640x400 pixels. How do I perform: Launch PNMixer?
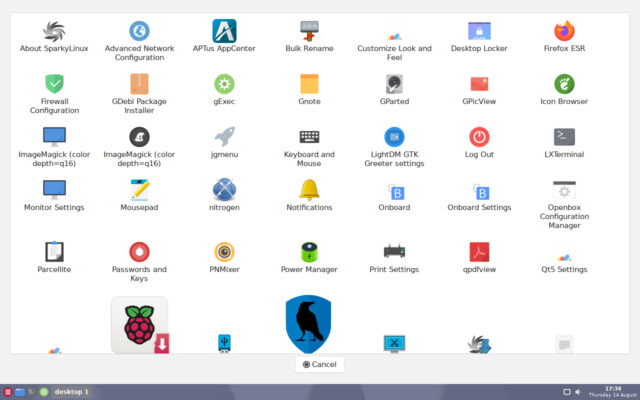224,252
